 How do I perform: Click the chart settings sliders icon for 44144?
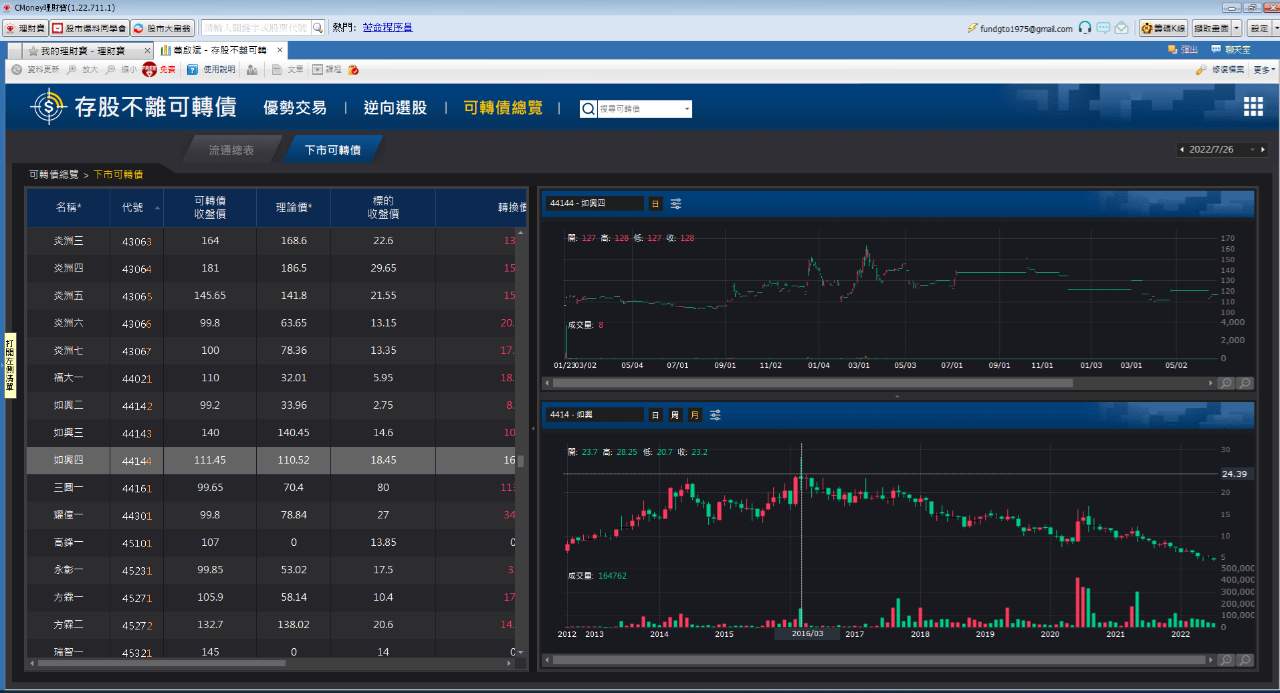click(x=676, y=204)
